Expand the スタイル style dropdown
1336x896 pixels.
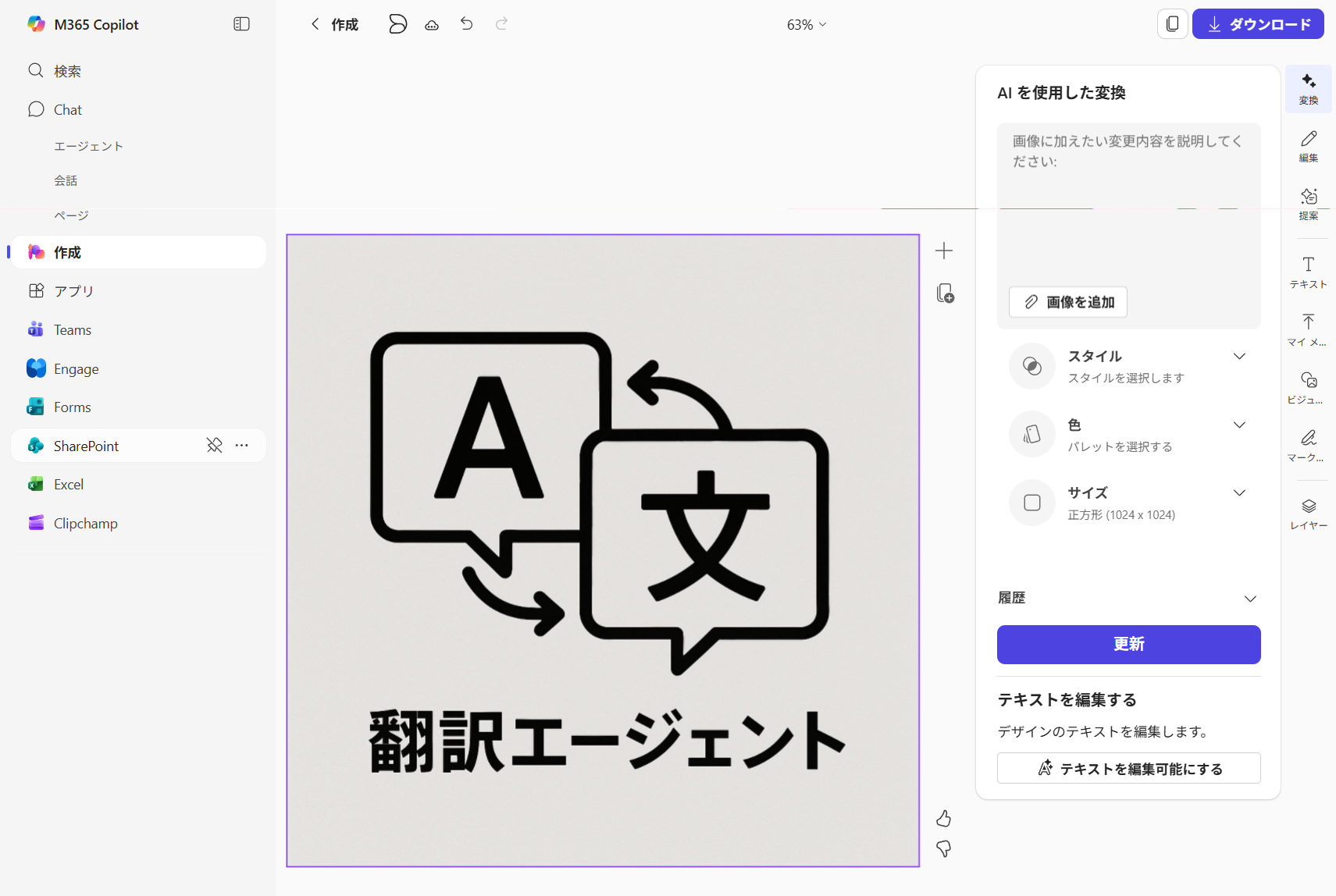1238,357
